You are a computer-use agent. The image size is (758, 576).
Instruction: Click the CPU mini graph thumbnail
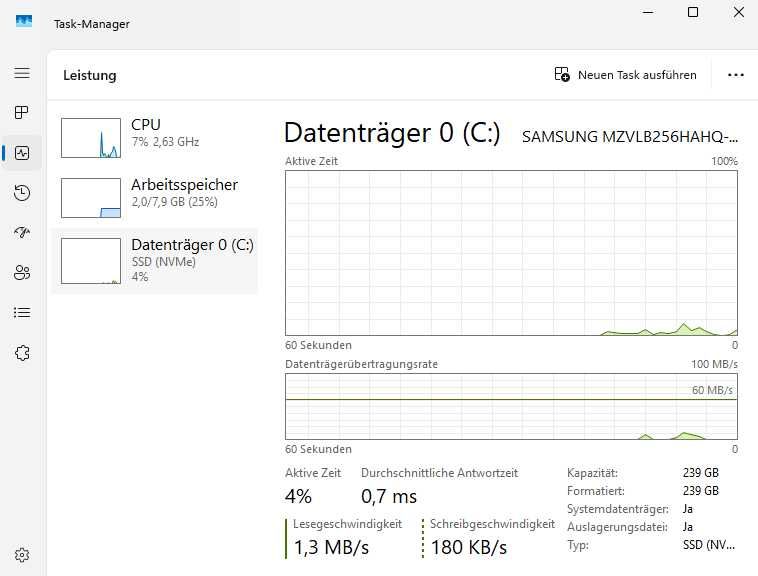91,137
